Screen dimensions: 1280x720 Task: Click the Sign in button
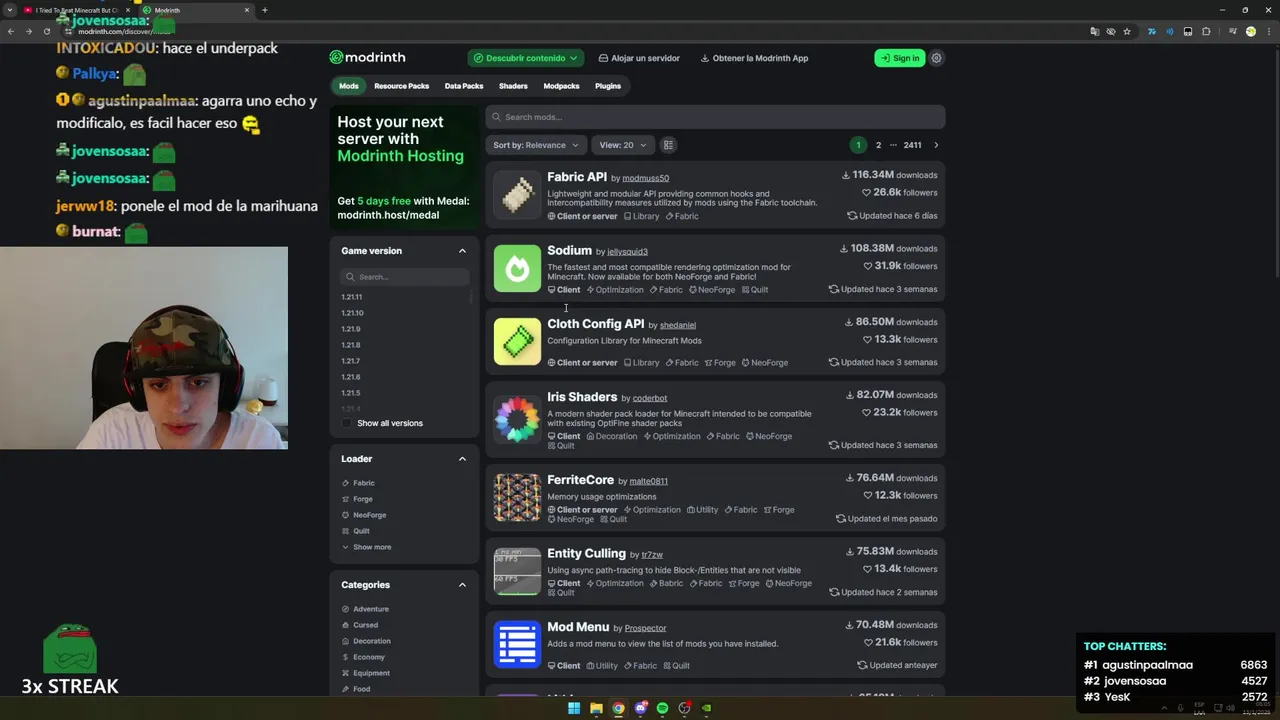pos(900,58)
